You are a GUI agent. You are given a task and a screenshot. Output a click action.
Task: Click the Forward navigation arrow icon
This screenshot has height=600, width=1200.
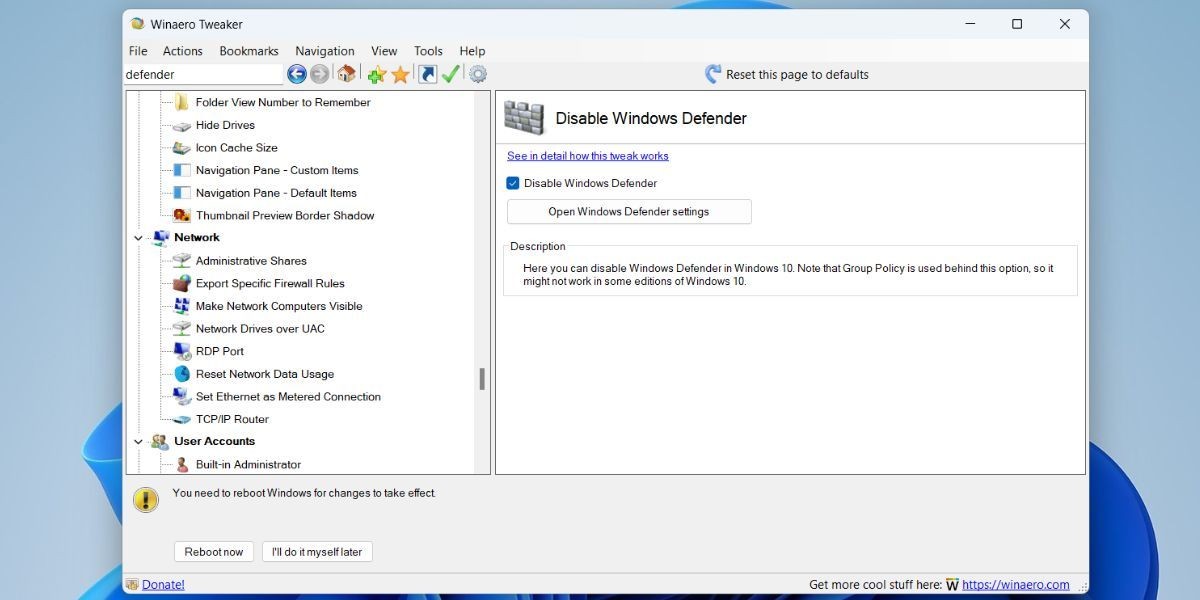pos(320,74)
